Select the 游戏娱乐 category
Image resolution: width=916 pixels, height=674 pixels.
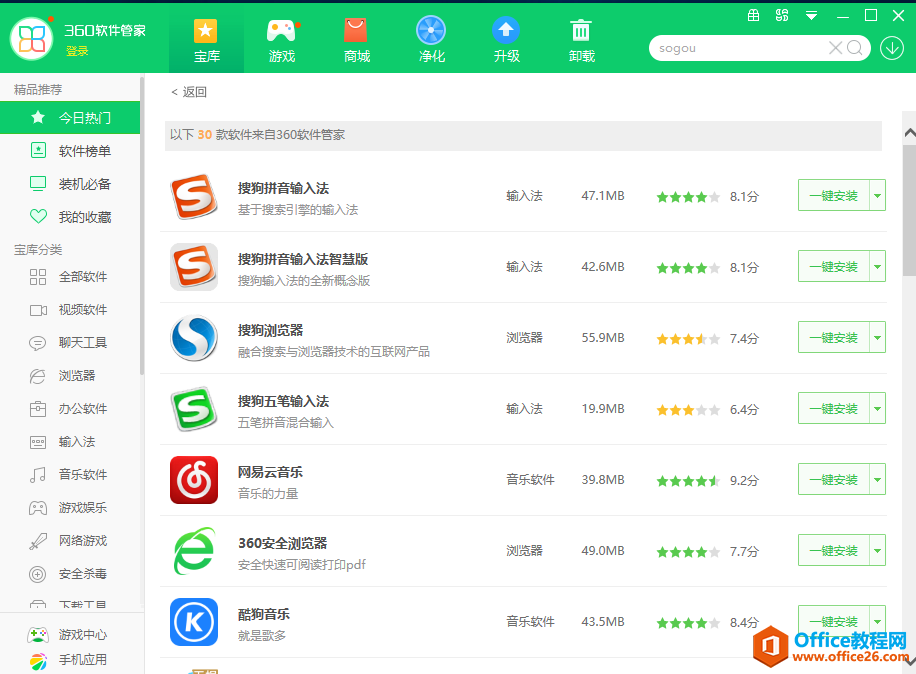pyautogui.click(x=70, y=508)
